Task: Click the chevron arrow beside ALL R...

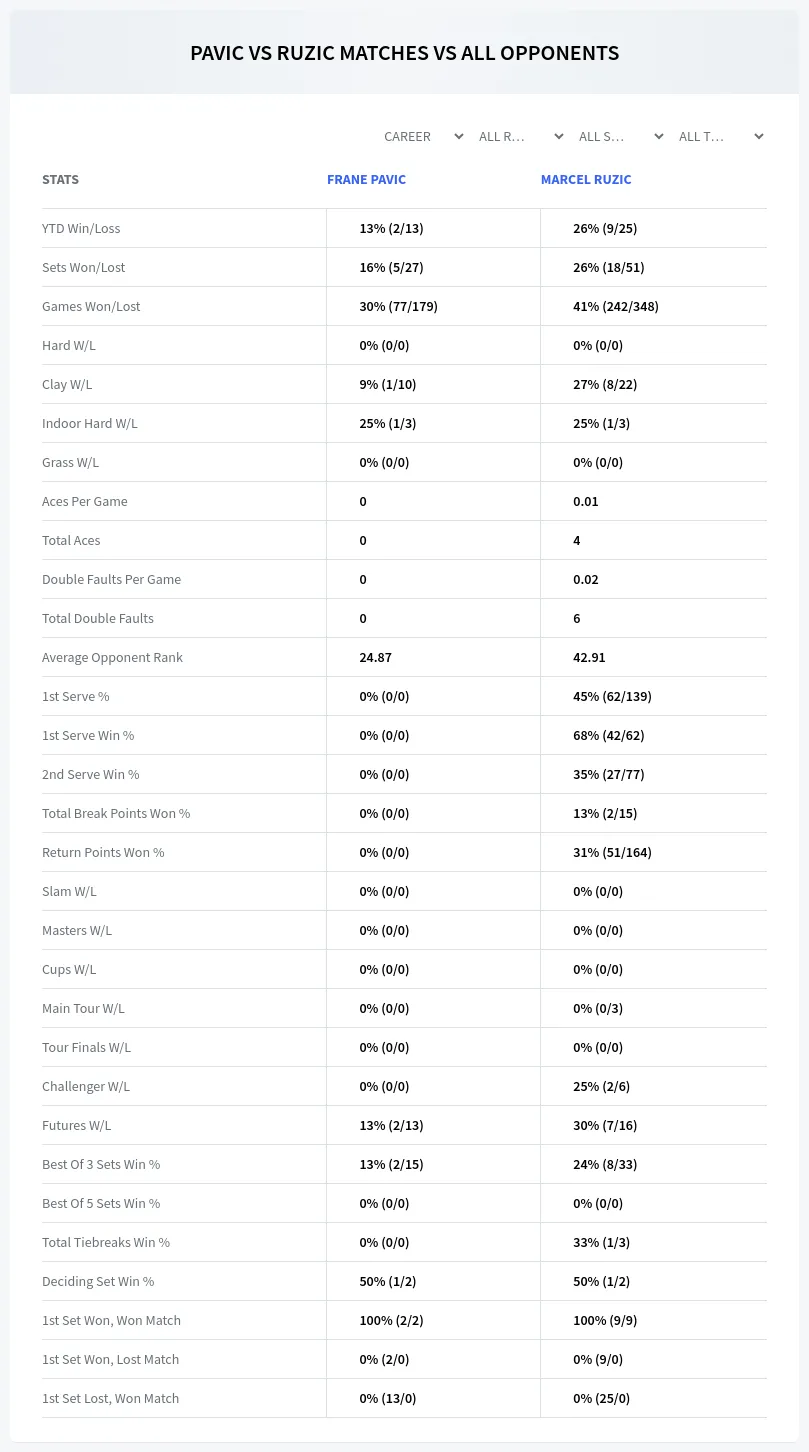Action: 559,136
